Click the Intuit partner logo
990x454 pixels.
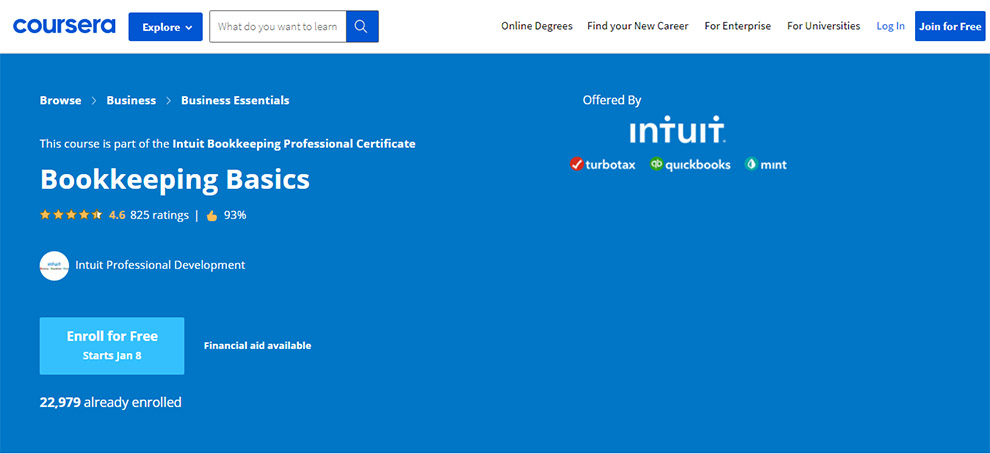pyautogui.click(x=677, y=129)
